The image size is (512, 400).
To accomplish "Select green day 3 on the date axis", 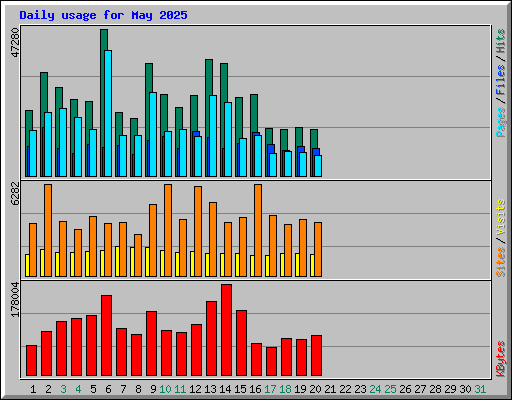I will (63, 389).
